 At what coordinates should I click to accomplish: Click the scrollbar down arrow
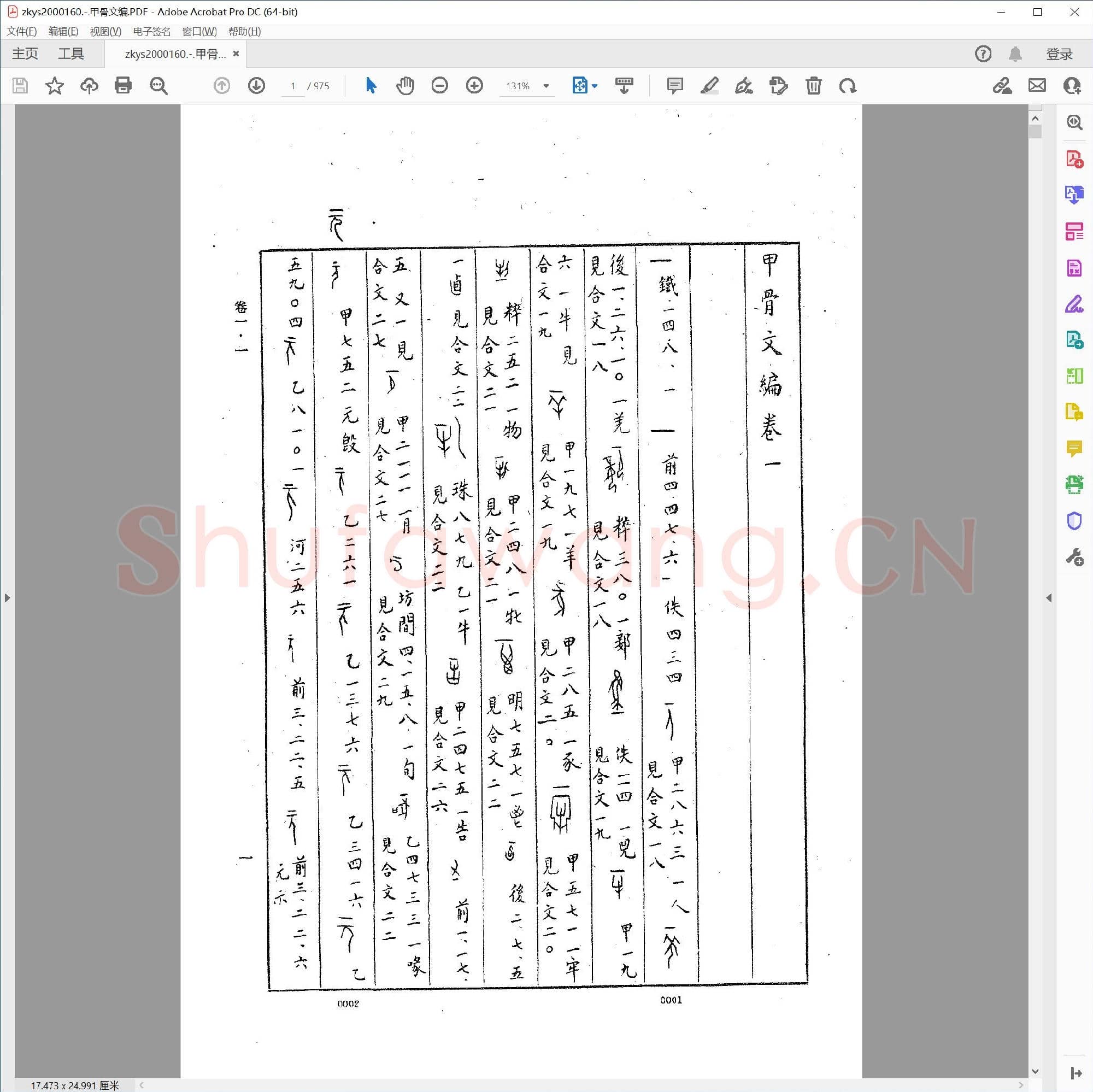[1036, 1071]
